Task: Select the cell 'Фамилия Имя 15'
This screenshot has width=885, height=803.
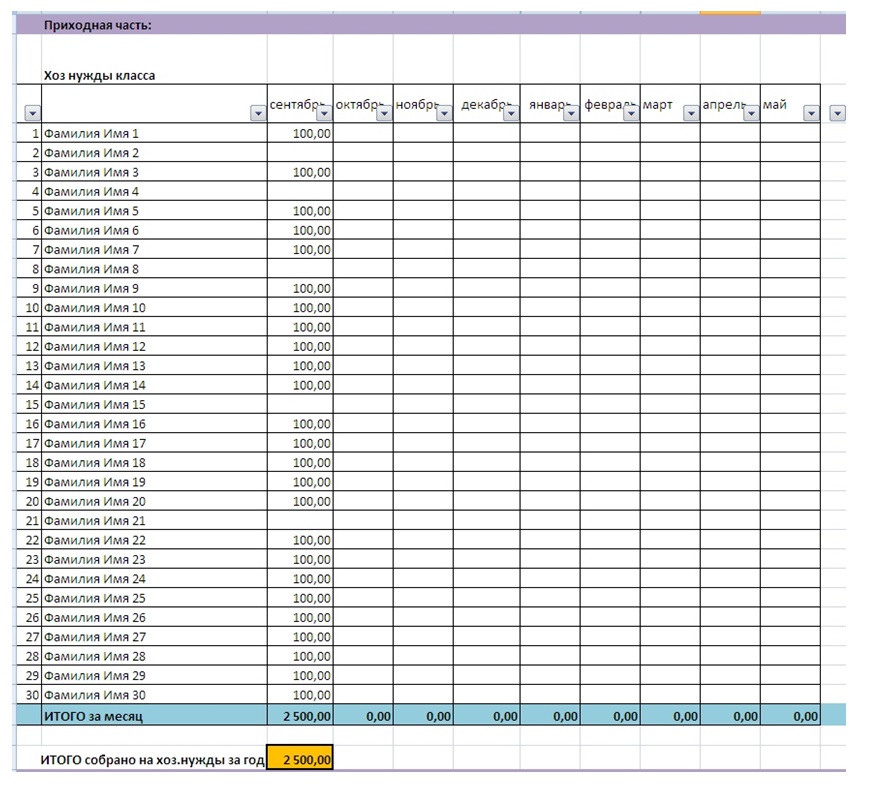Action: tap(154, 405)
